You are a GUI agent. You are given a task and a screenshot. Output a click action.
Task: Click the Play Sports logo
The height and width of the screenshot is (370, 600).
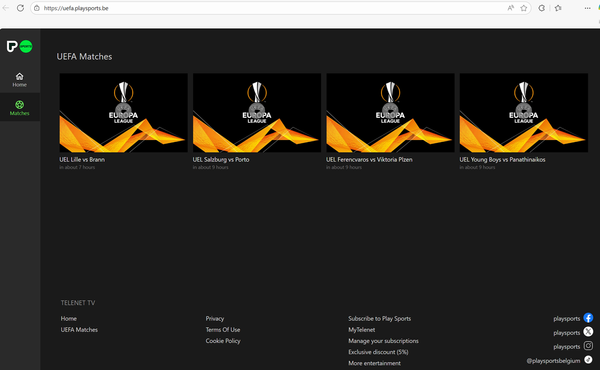[x=20, y=46]
